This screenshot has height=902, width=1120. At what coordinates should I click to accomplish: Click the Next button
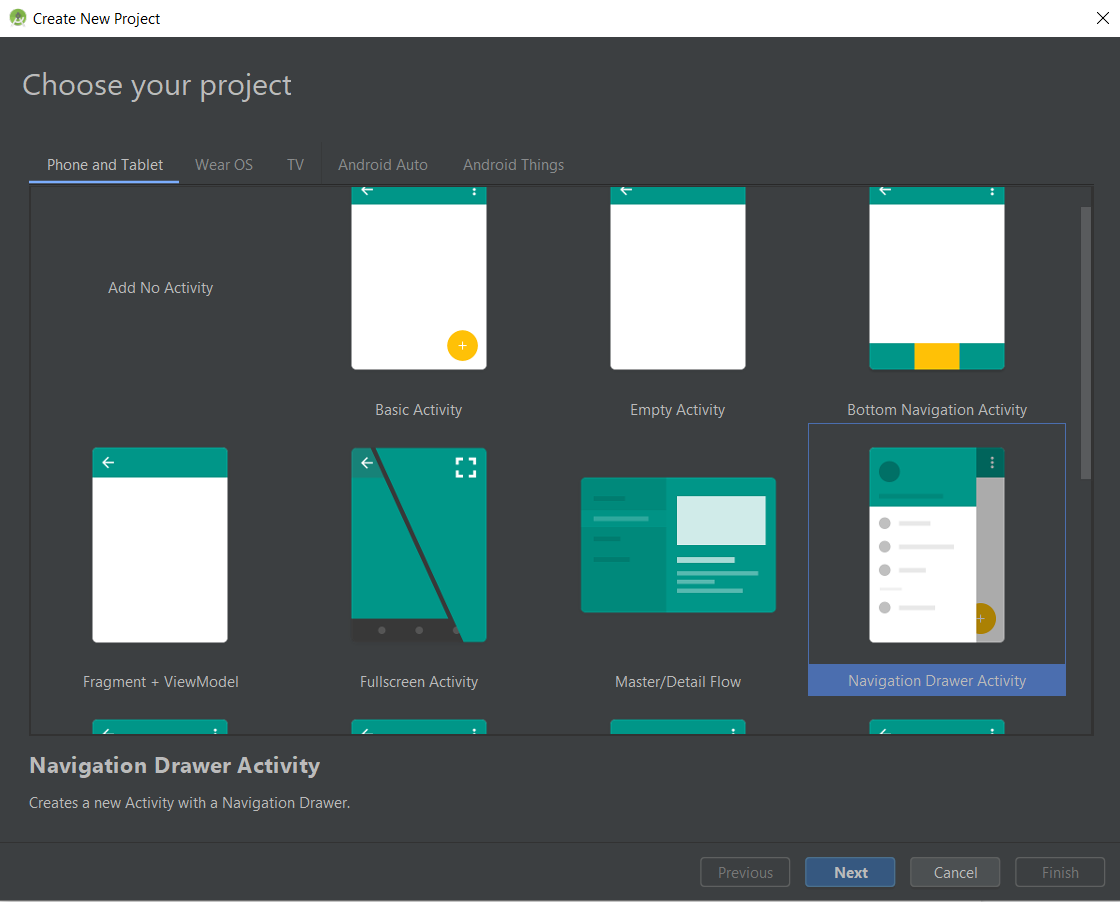(849, 871)
